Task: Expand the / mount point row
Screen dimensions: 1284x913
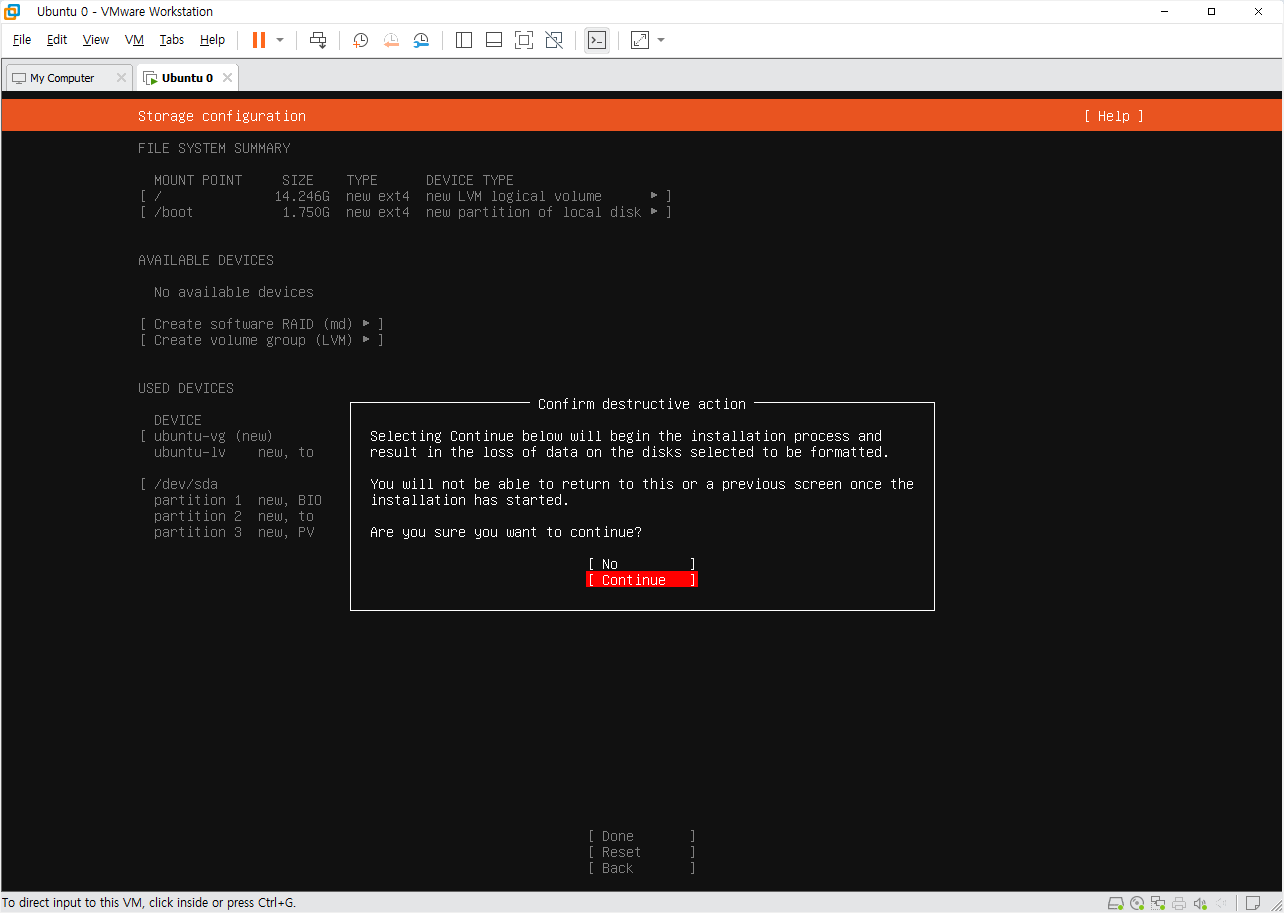Action: coord(406,196)
